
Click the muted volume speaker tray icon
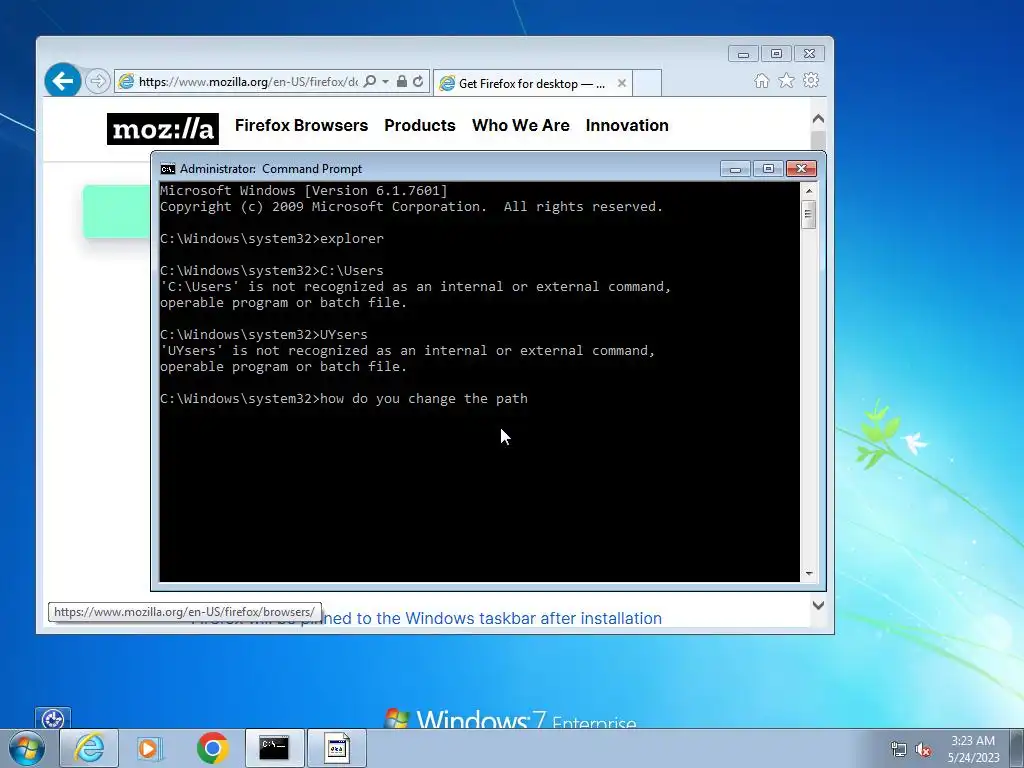(x=923, y=749)
